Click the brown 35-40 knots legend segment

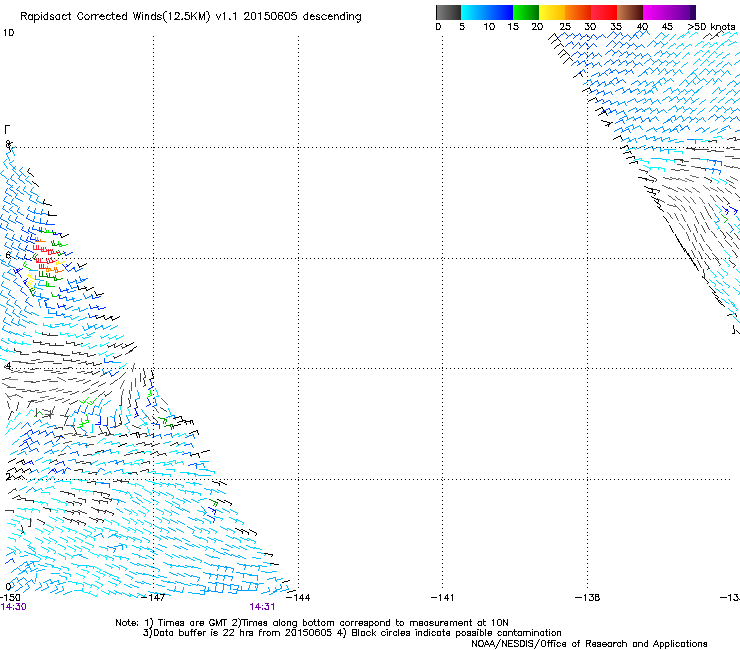(x=630, y=12)
